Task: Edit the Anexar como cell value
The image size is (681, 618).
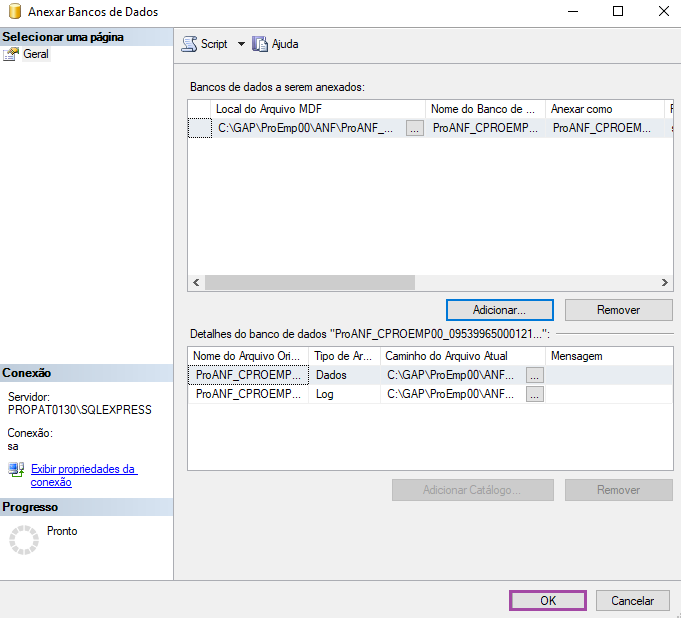Action: (x=605, y=128)
